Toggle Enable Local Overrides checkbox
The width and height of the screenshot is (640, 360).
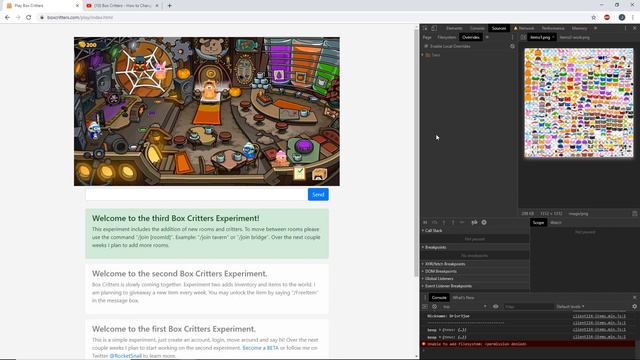(x=426, y=46)
